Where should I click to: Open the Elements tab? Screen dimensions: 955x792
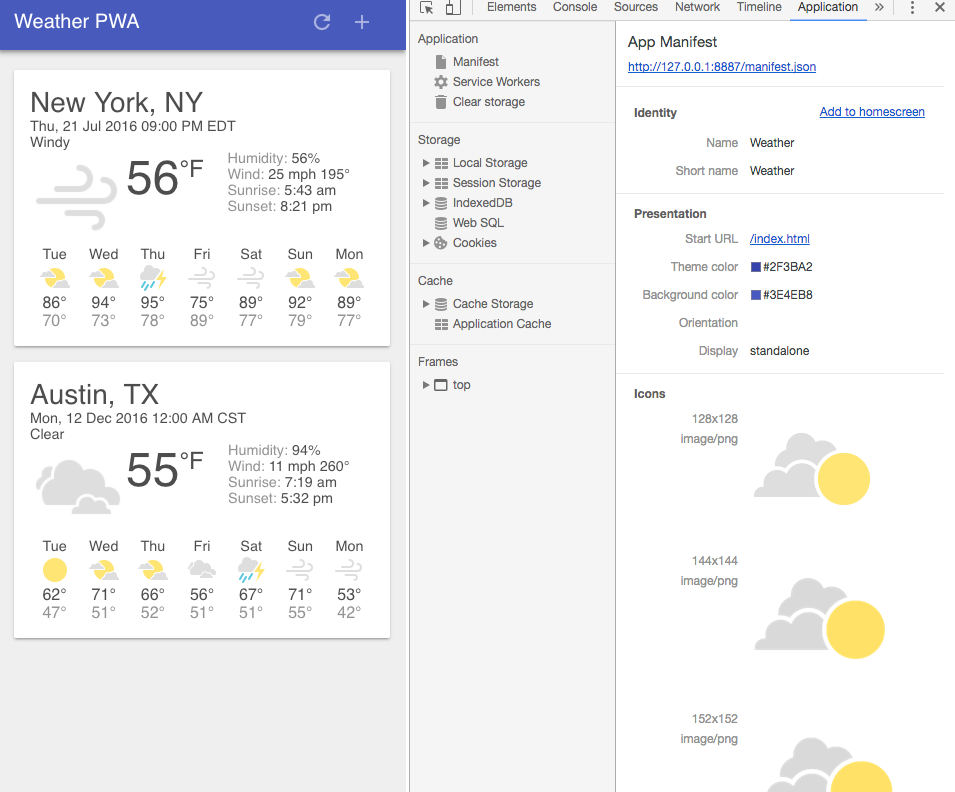tap(511, 7)
